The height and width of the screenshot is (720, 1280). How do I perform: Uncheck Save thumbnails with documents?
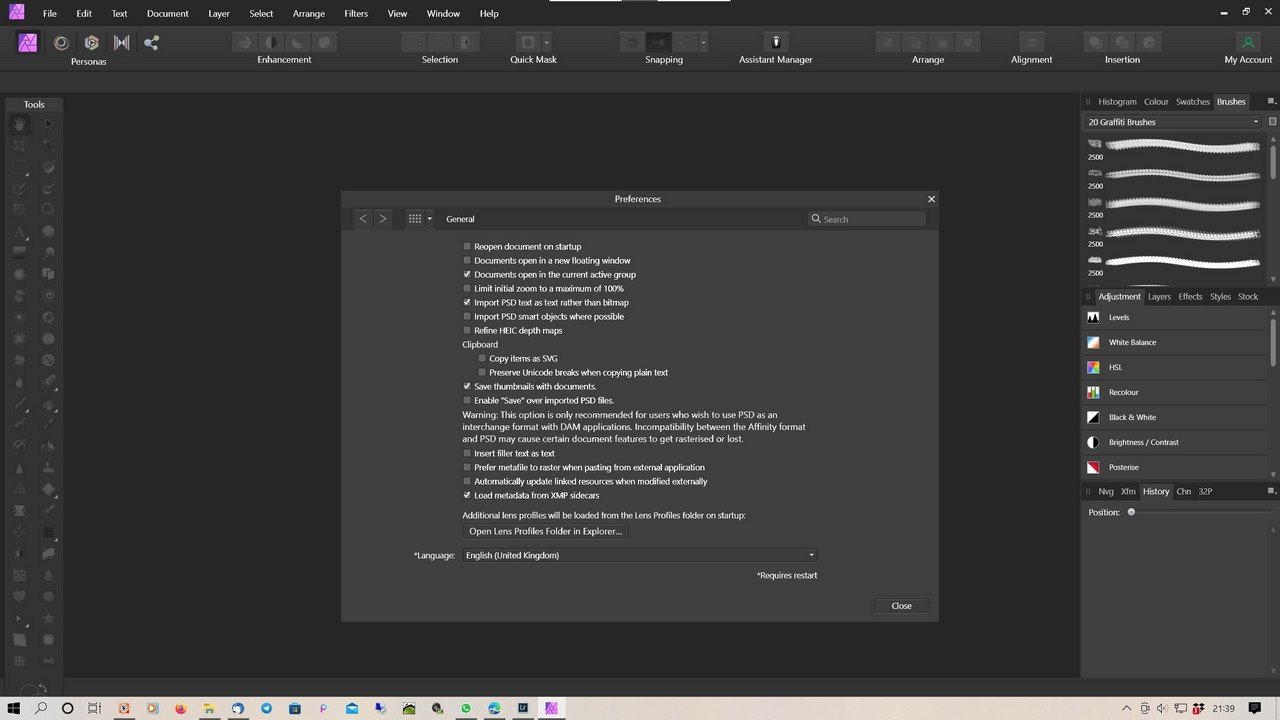tap(467, 386)
